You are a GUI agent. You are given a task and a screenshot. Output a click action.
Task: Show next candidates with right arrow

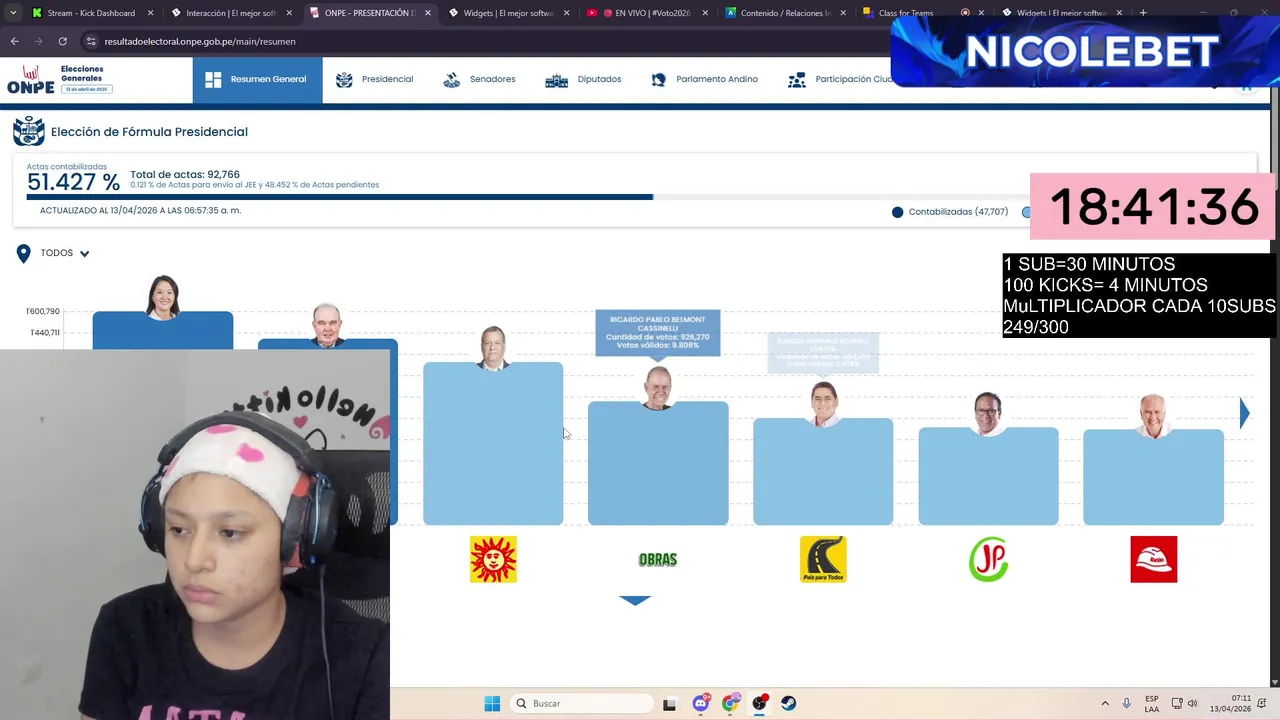(x=1244, y=413)
